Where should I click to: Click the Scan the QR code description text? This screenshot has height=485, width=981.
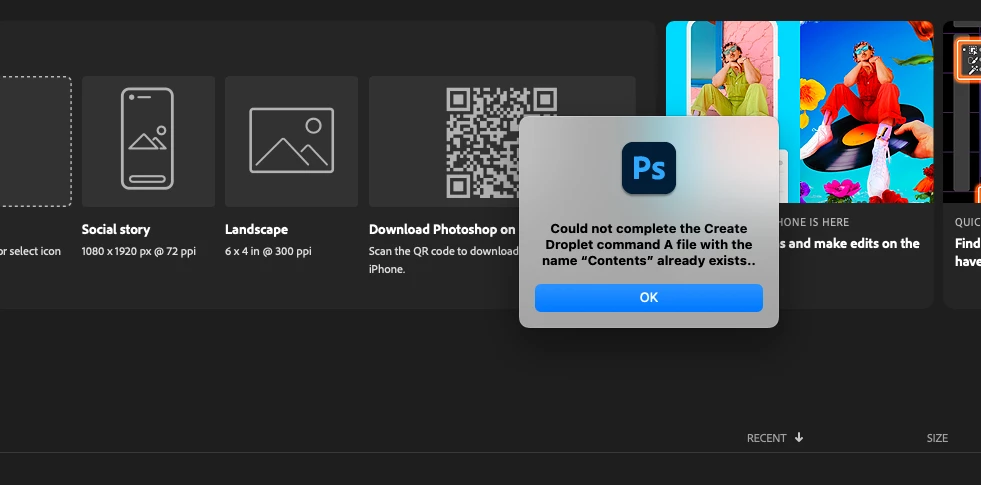(443, 260)
